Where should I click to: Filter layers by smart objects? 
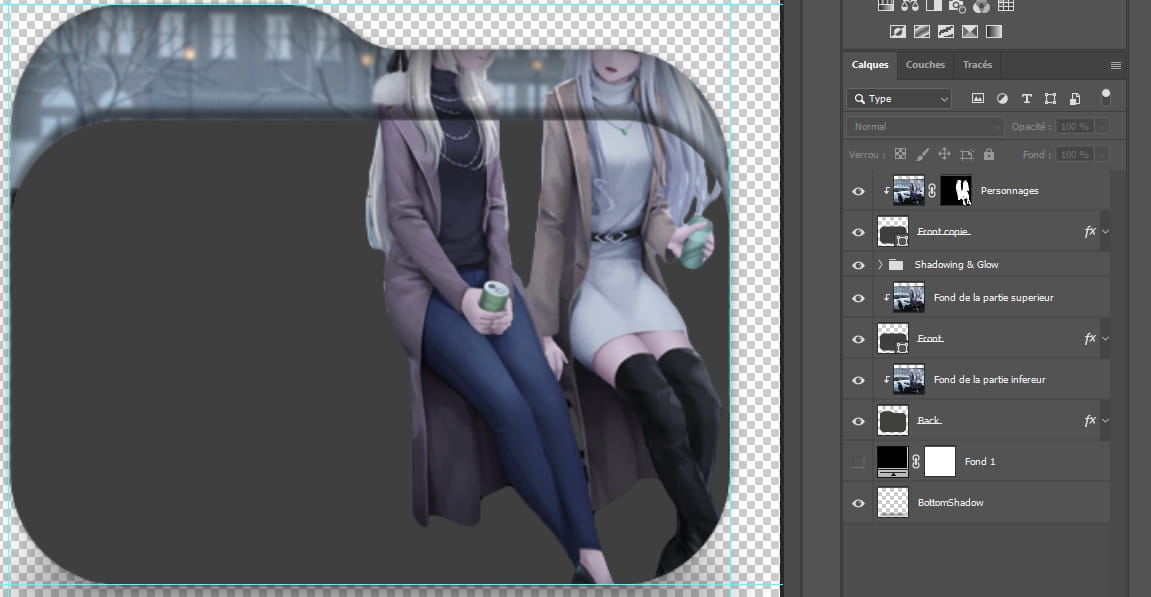[1075, 98]
